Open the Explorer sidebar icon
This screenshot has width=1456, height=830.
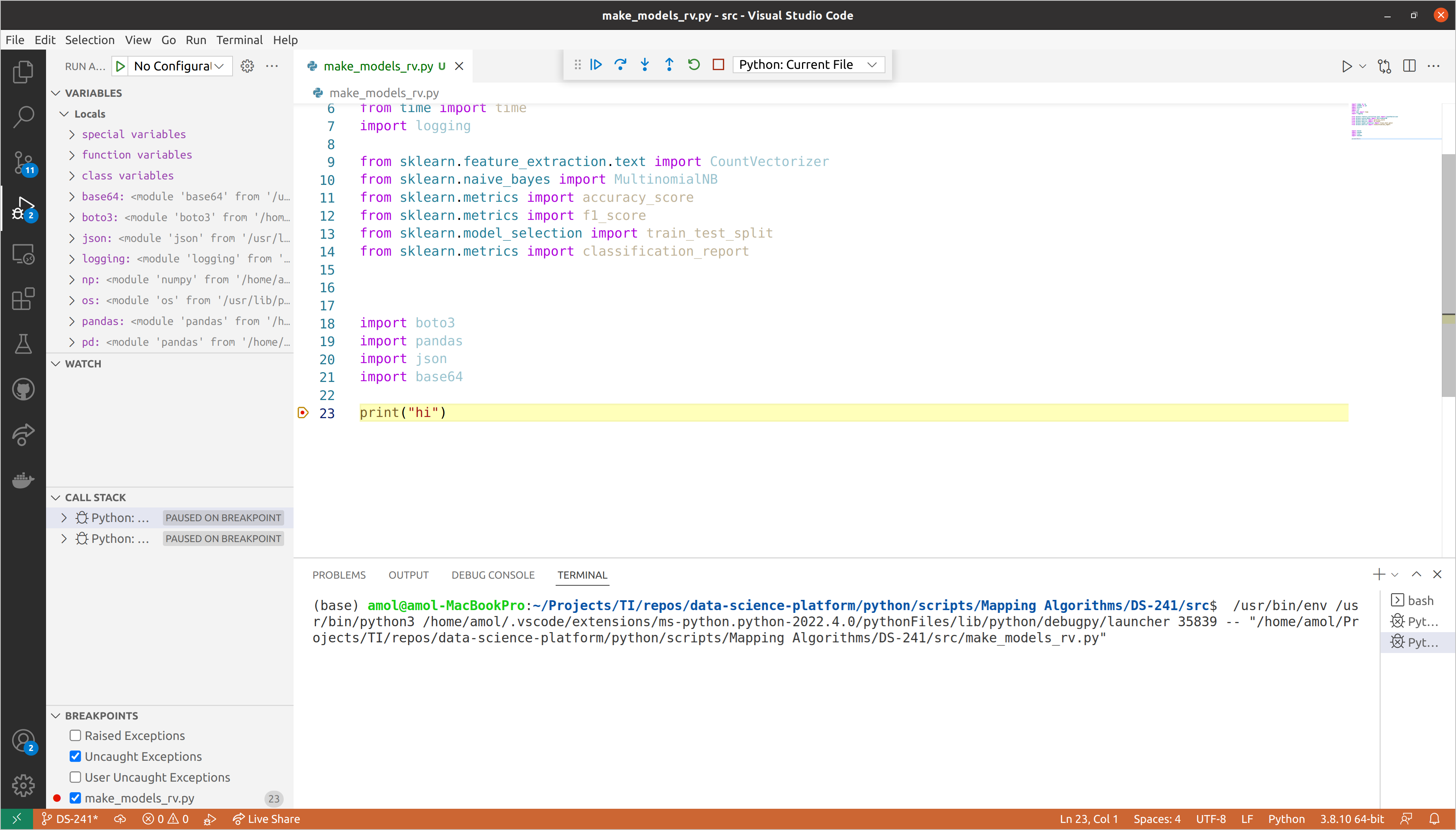(x=23, y=72)
